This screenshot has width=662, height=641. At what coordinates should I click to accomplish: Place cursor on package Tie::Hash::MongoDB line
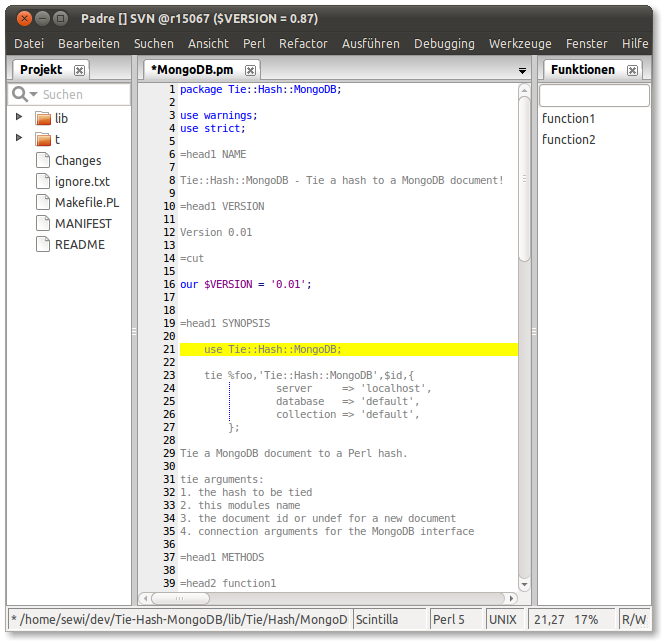click(x=260, y=90)
